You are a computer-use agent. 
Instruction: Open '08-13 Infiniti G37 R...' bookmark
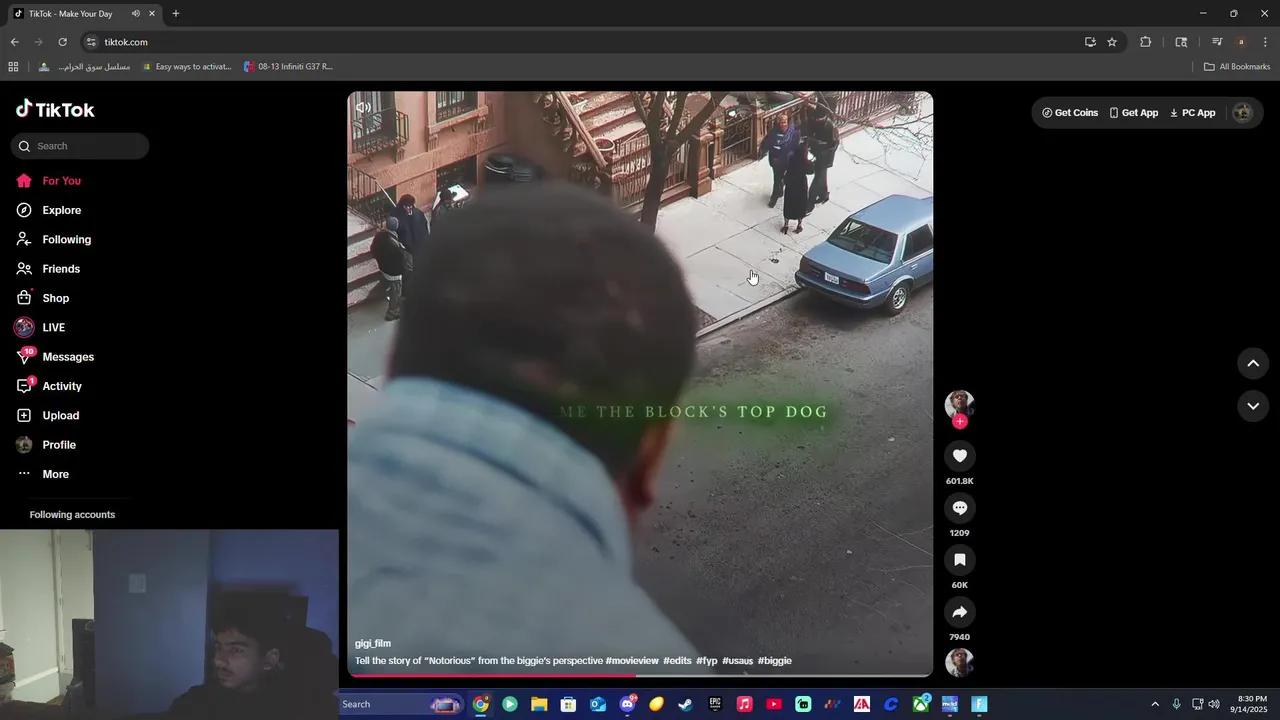(x=288, y=67)
